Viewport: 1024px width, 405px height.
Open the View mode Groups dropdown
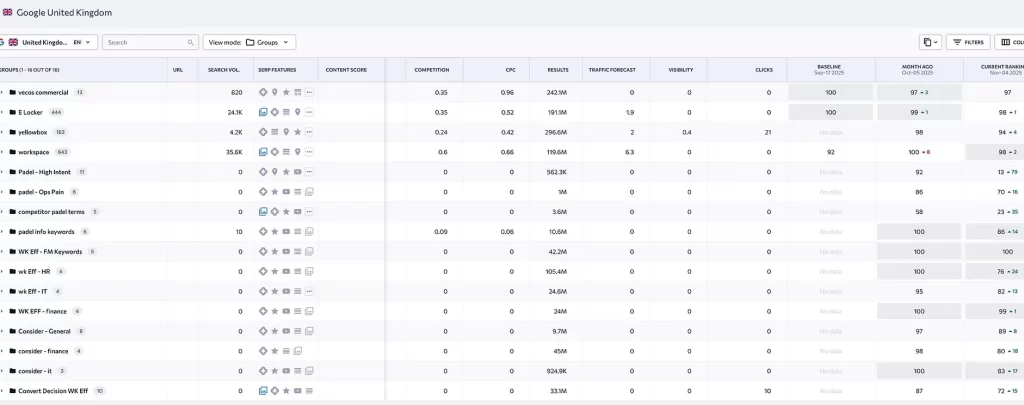click(249, 43)
